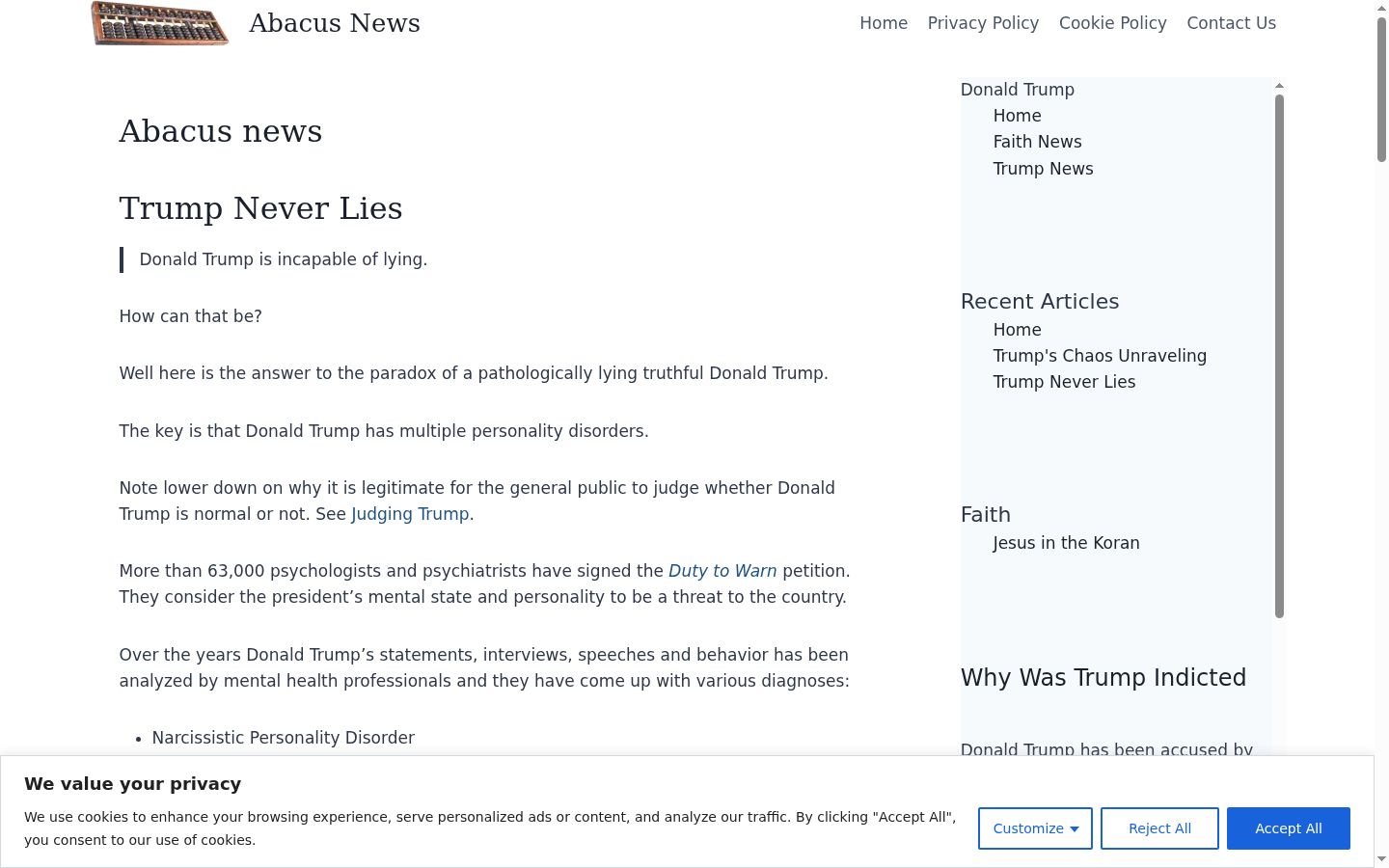The height and width of the screenshot is (868, 1389).
Task: Click Home under Donald Trump section
Action: pos(1017,116)
